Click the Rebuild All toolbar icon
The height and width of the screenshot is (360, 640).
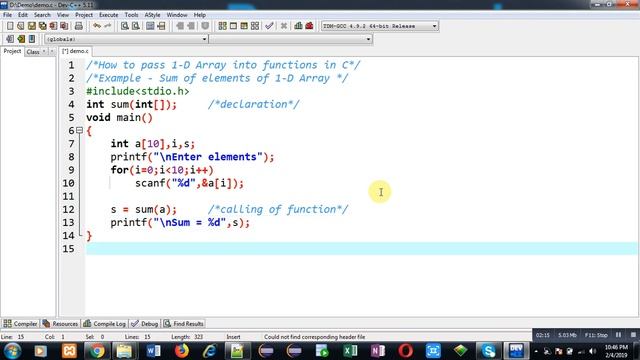pyautogui.click(x=255, y=26)
